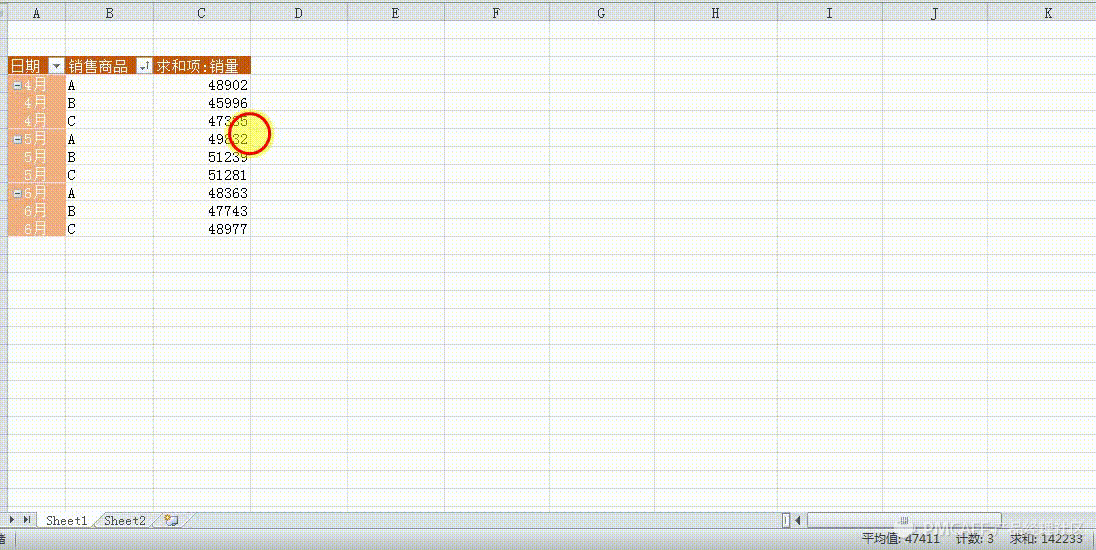Select column E header
This screenshot has width=1096, height=550.
point(396,13)
